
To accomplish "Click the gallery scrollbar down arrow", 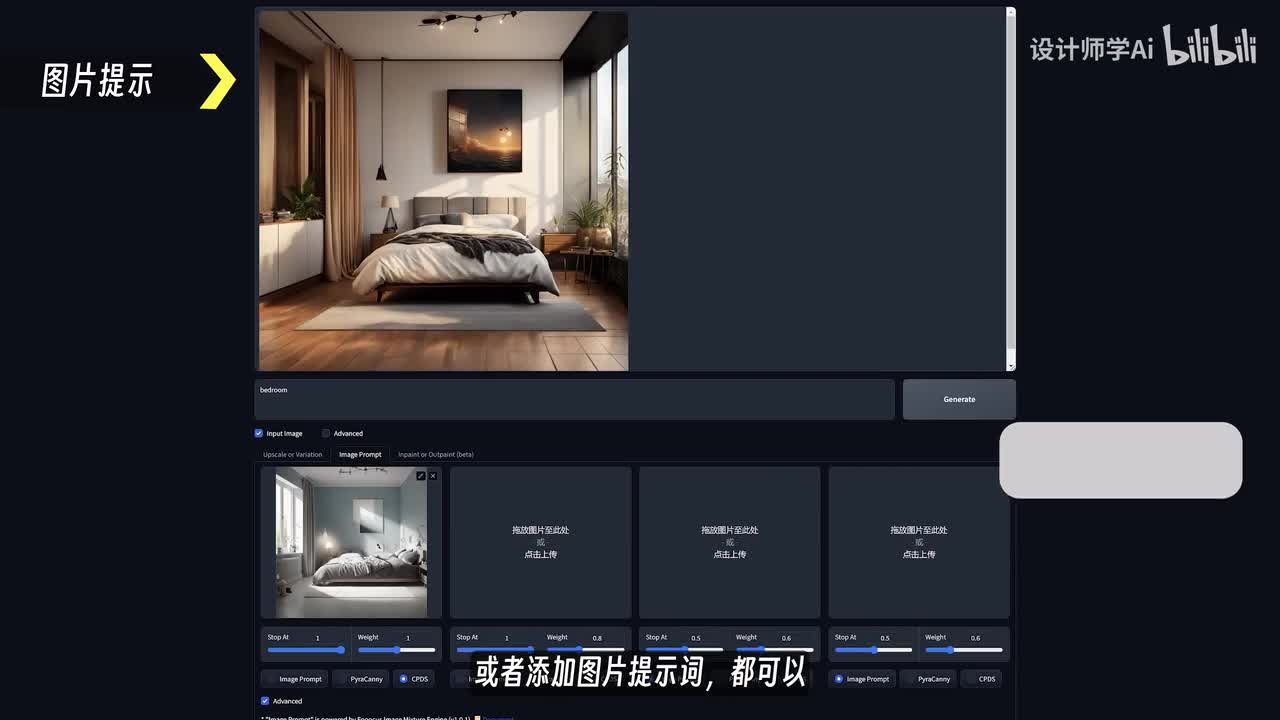I will 1010,366.
